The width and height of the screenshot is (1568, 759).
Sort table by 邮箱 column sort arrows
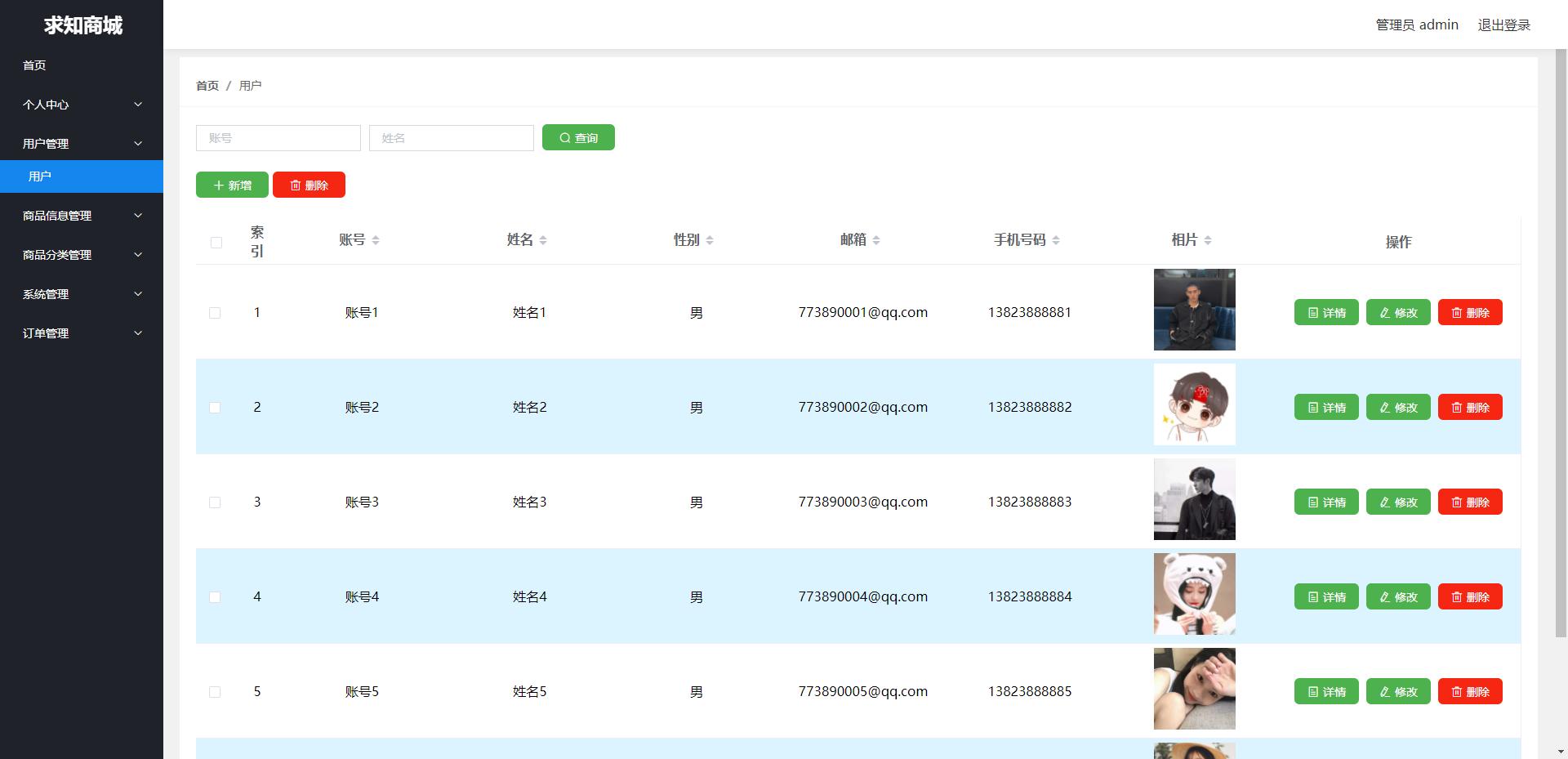[876, 240]
